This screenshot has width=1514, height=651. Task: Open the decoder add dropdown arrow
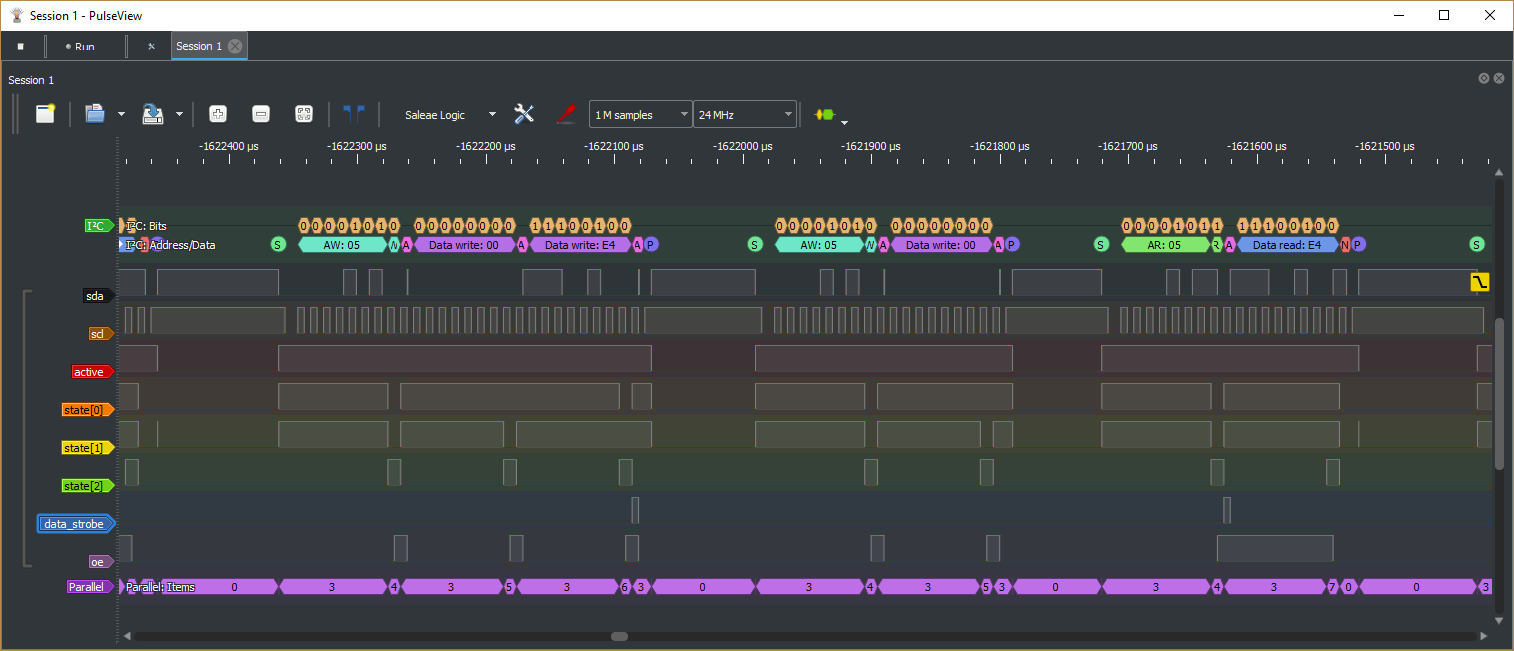click(x=845, y=122)
